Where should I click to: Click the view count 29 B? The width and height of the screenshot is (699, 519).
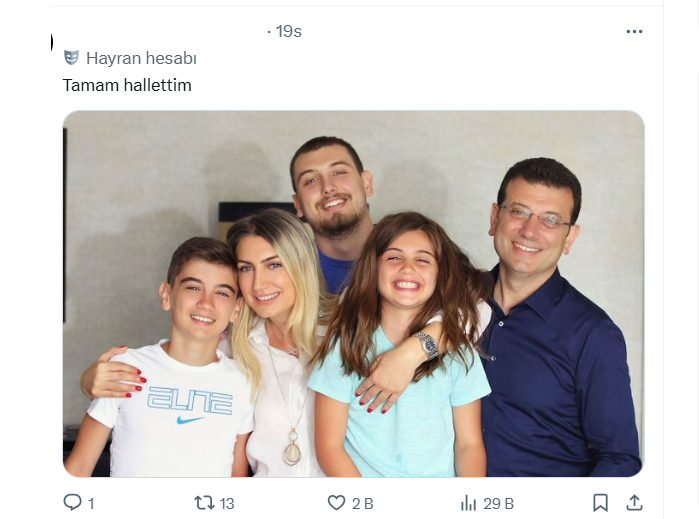(x=498, y=503)
